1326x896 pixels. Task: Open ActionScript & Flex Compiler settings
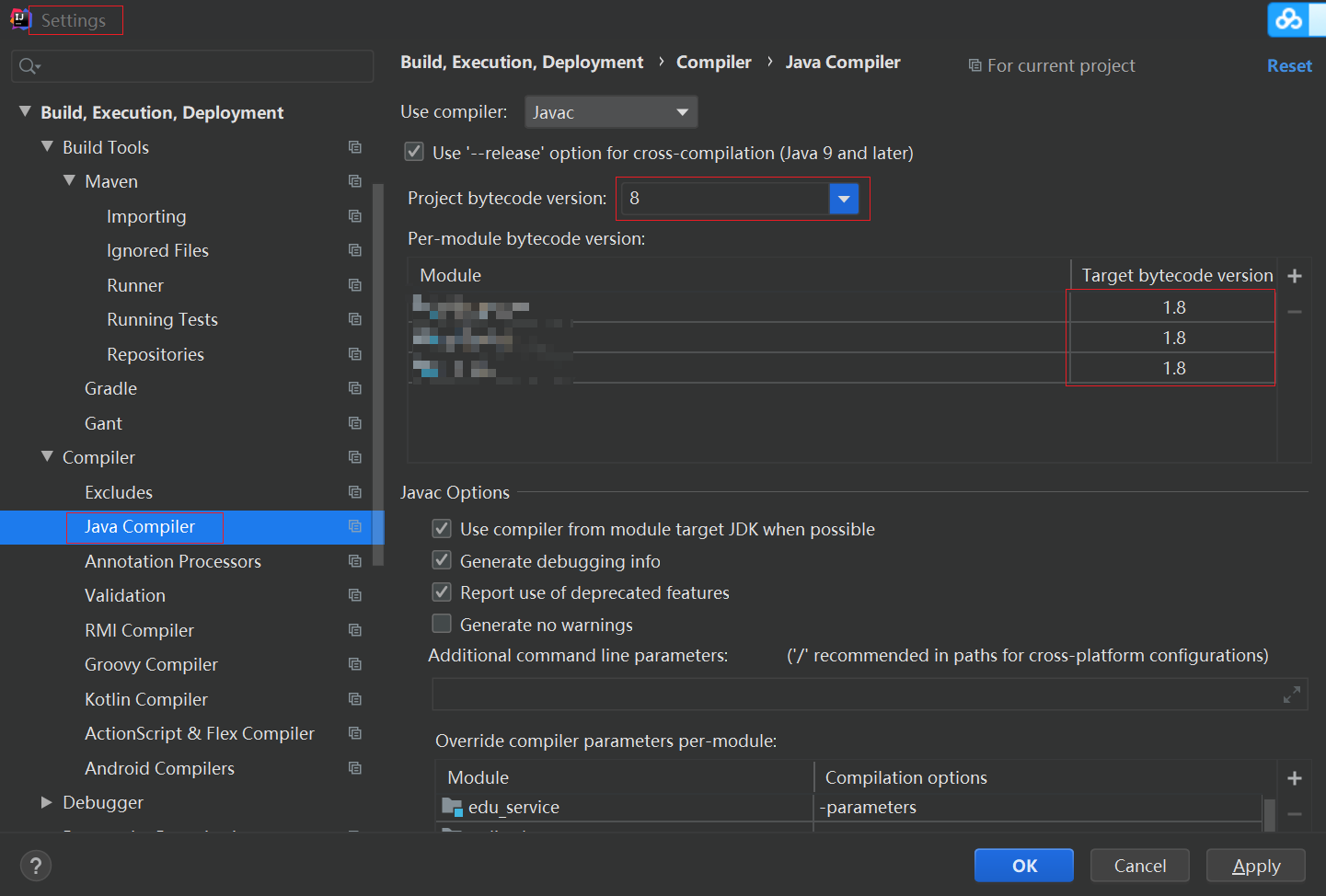pyautogui.click(x=200, y=733)
